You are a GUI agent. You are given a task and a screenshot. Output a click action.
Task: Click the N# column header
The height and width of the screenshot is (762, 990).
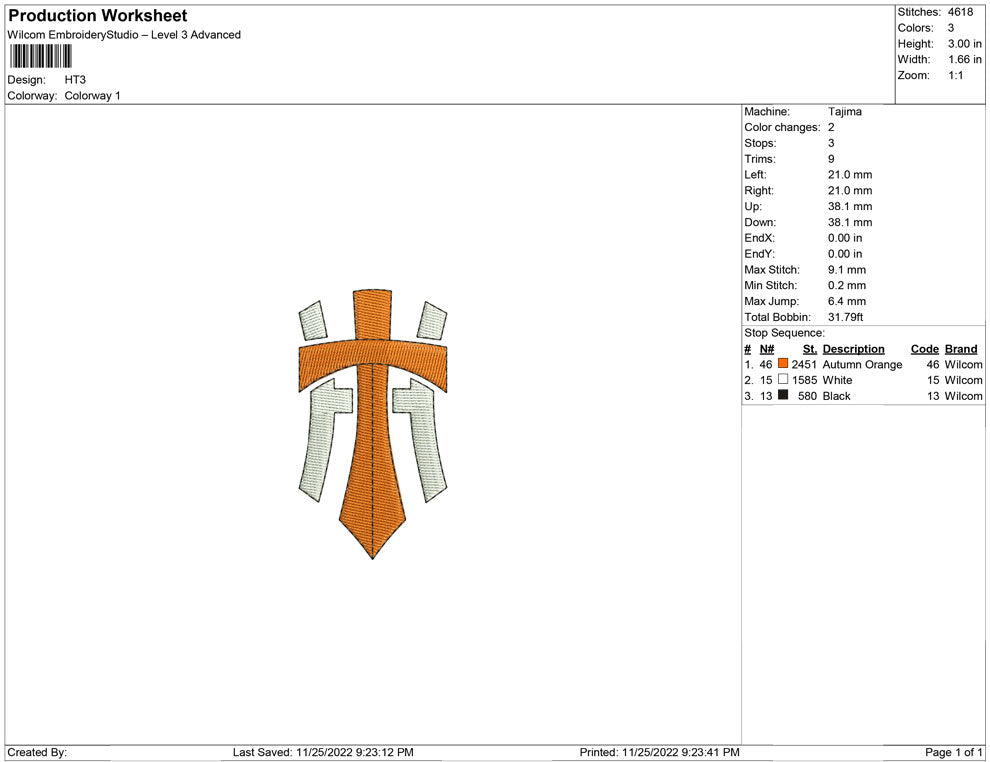[x=767, y=349]
